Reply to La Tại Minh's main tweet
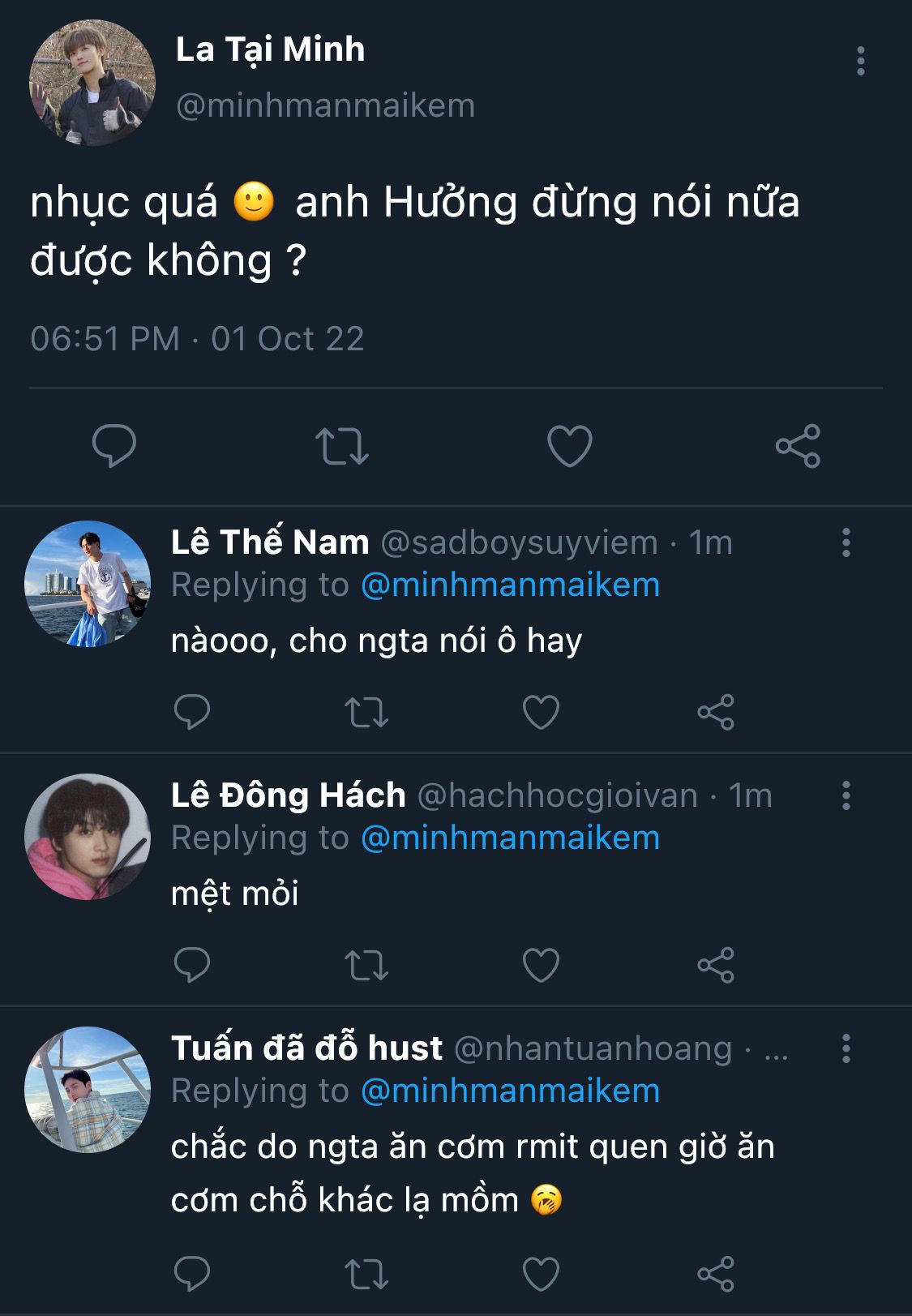Screen dimensions: 912x1316 114,445
